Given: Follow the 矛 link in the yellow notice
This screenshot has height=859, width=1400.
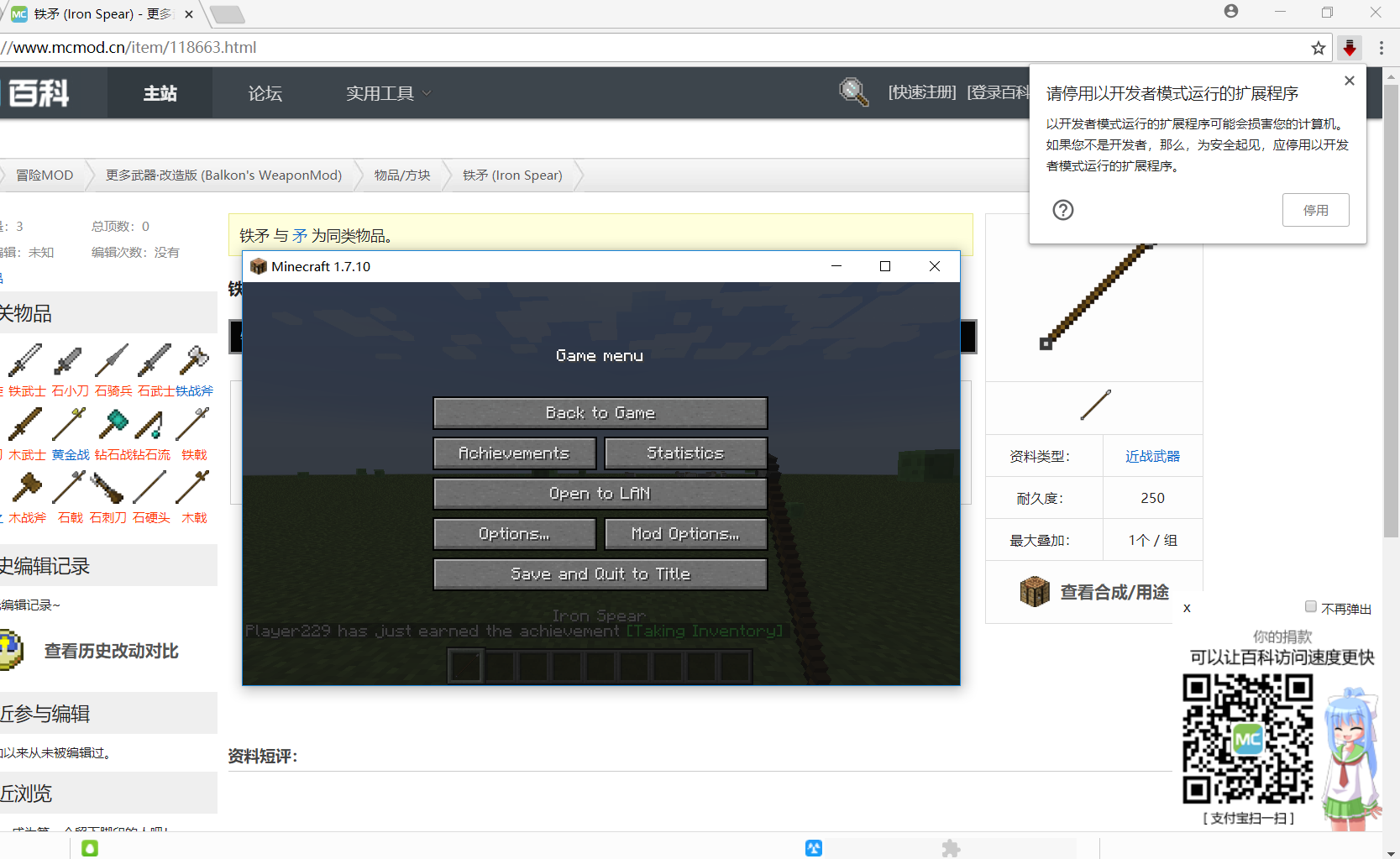Looking at the screenshot, I should (300, 236).
